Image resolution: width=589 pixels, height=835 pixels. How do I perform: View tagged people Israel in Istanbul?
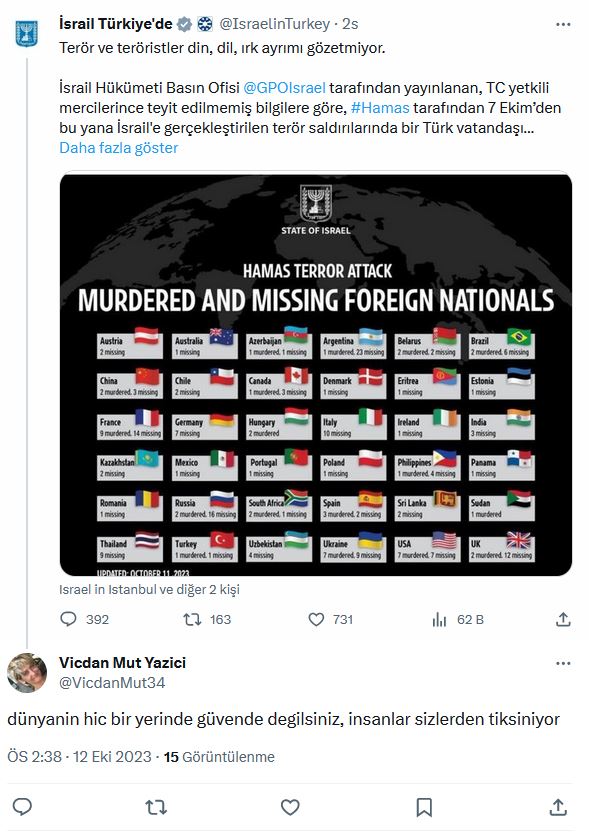click(149, 590)
